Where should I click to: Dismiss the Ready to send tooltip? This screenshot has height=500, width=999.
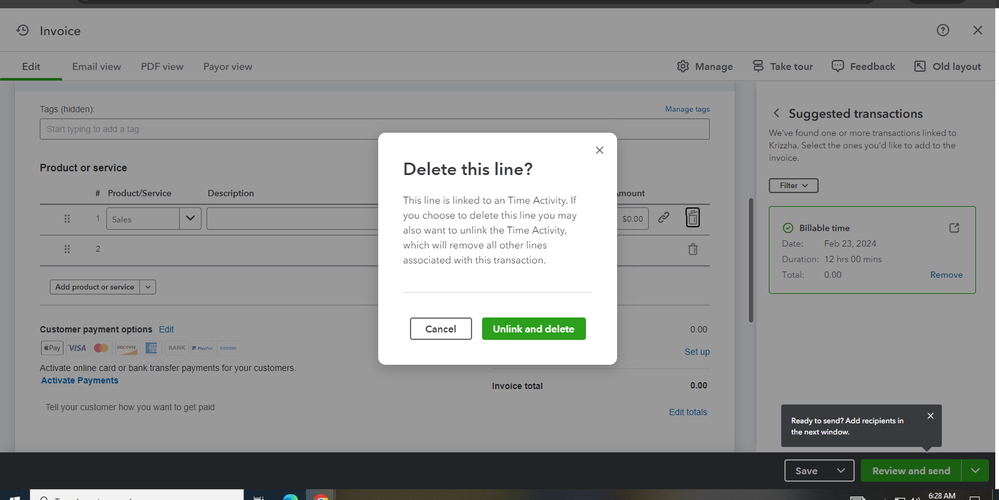[930, 416]
